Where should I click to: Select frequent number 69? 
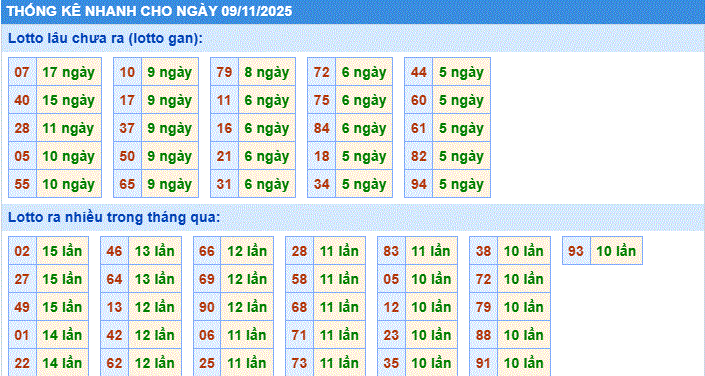[x=207, y=278]
